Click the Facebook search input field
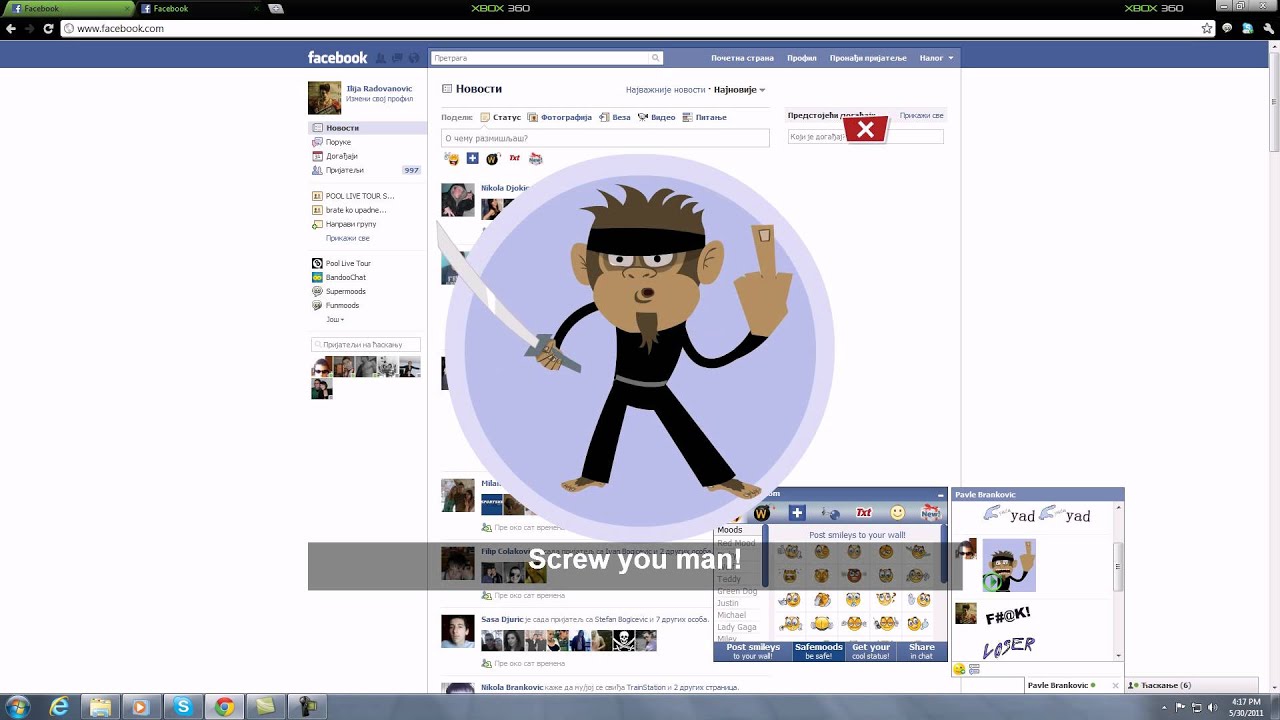The height and width of the screenshot is (720, 1280). (x=540, y=58)
